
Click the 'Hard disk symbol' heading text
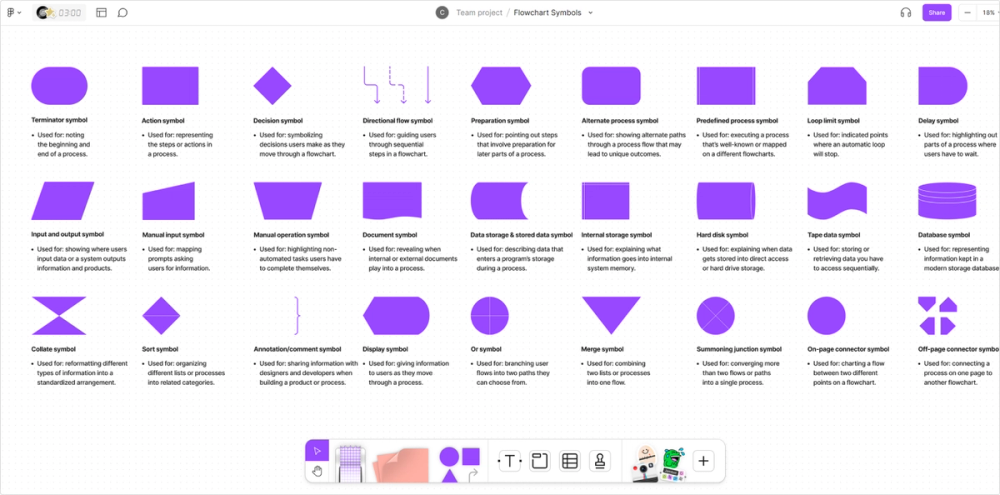pyautogui.click(x=722, y=235)
